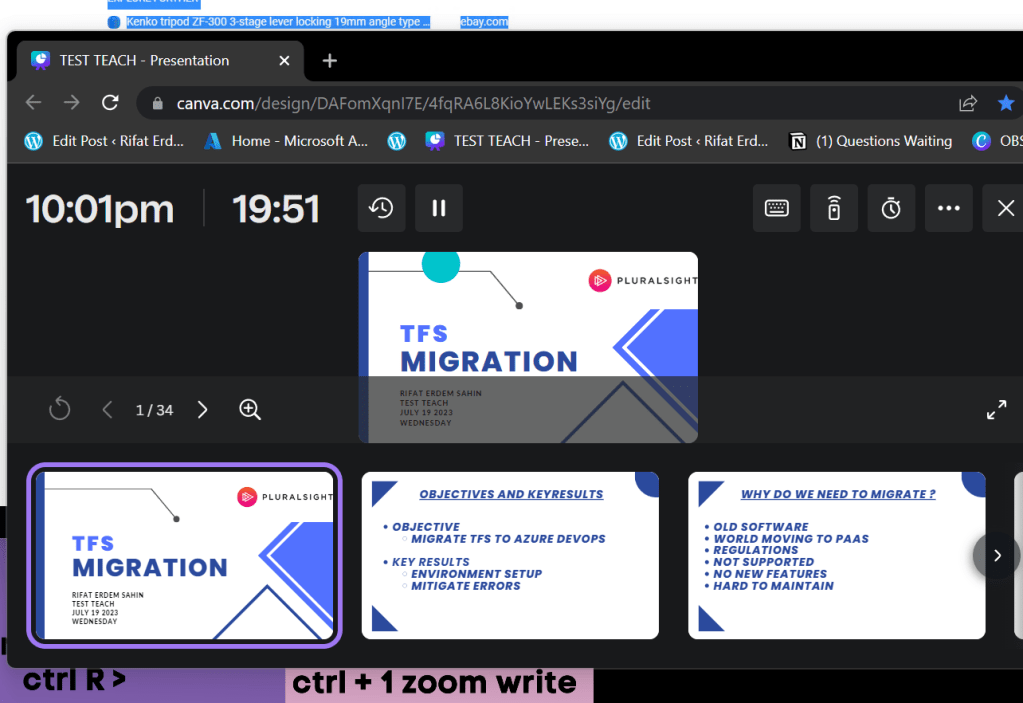The height and width of the screenshot is (703, 1023).
Task: Open Home - Microsoft A... bookmark
Action: 286,141
